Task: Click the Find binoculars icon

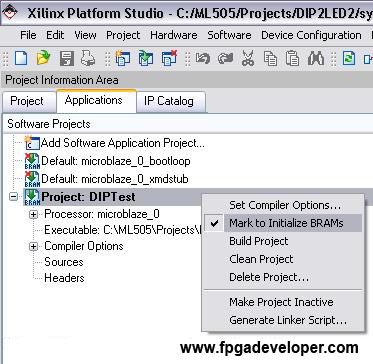Action: [x=315, y=59]
